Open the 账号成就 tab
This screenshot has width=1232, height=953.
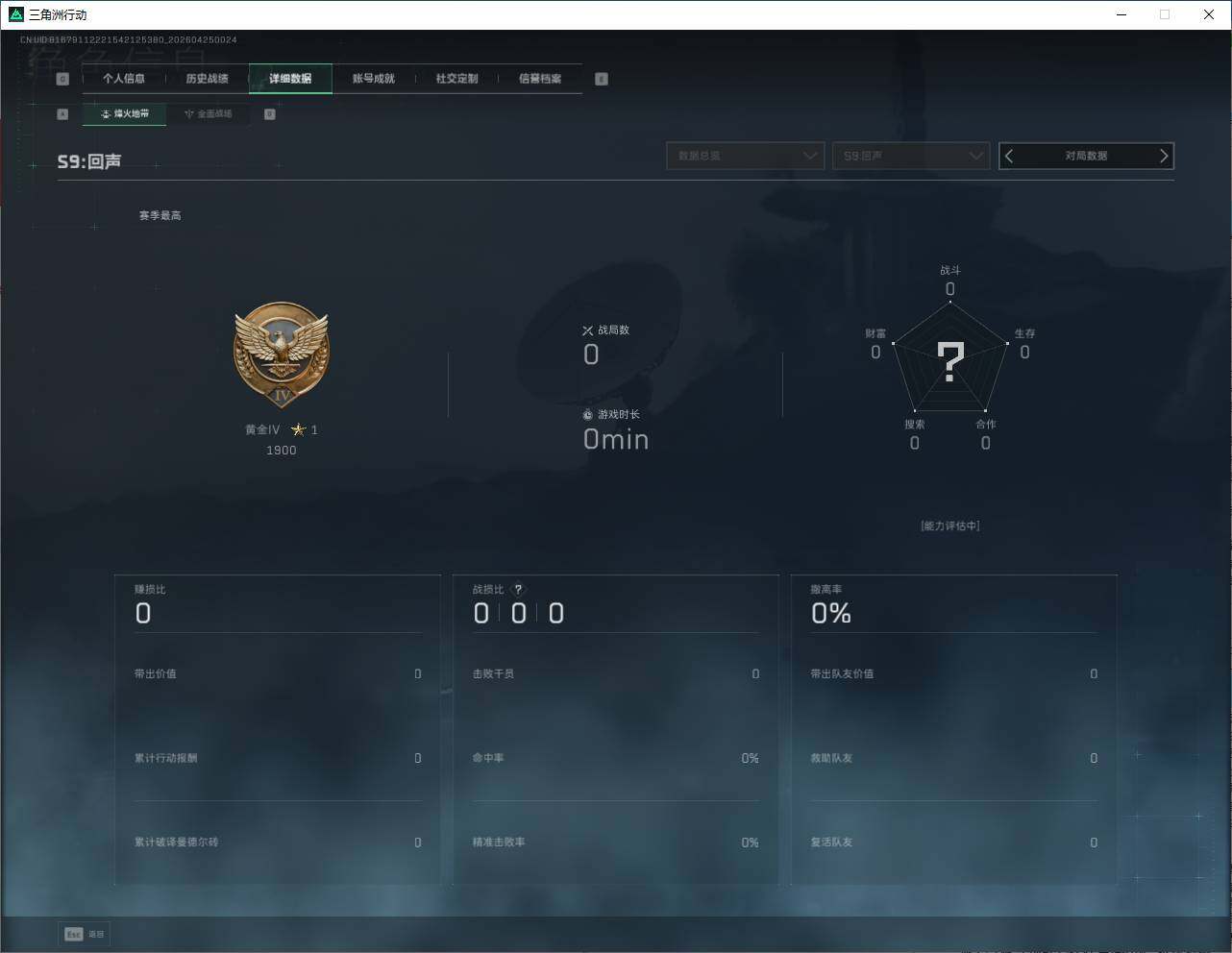[x=374, y=79]
